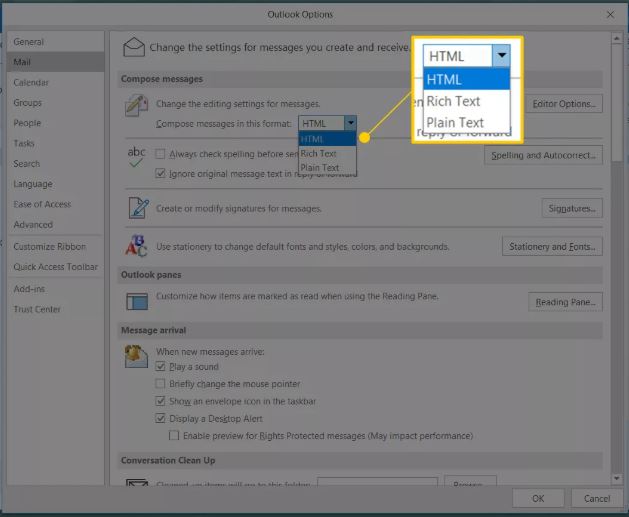Click the Editor Options button
The height and width of the screenshot is (517, 629).
click(x=564, y=104)
